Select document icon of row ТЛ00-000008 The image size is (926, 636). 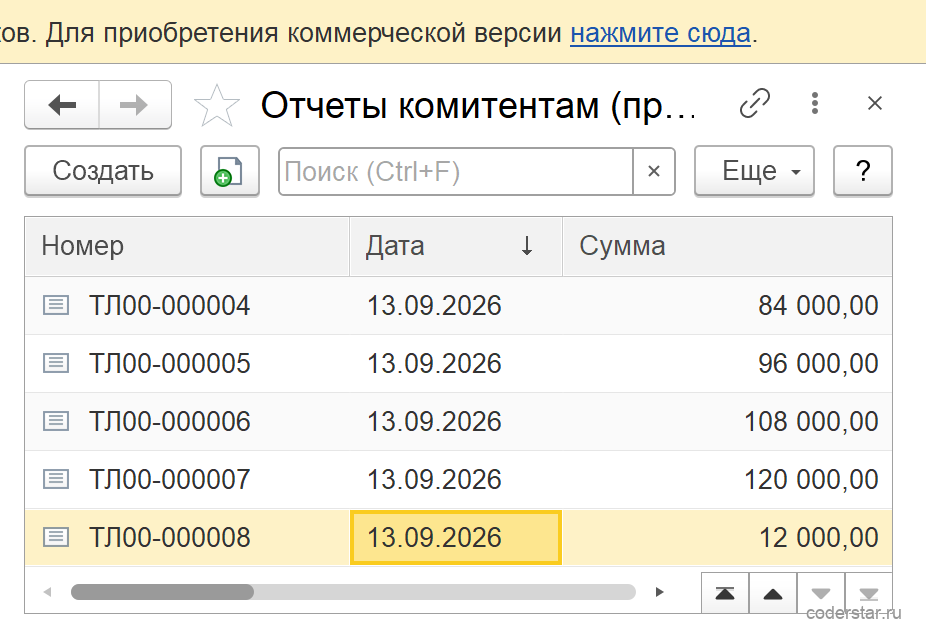pos(56,537)
